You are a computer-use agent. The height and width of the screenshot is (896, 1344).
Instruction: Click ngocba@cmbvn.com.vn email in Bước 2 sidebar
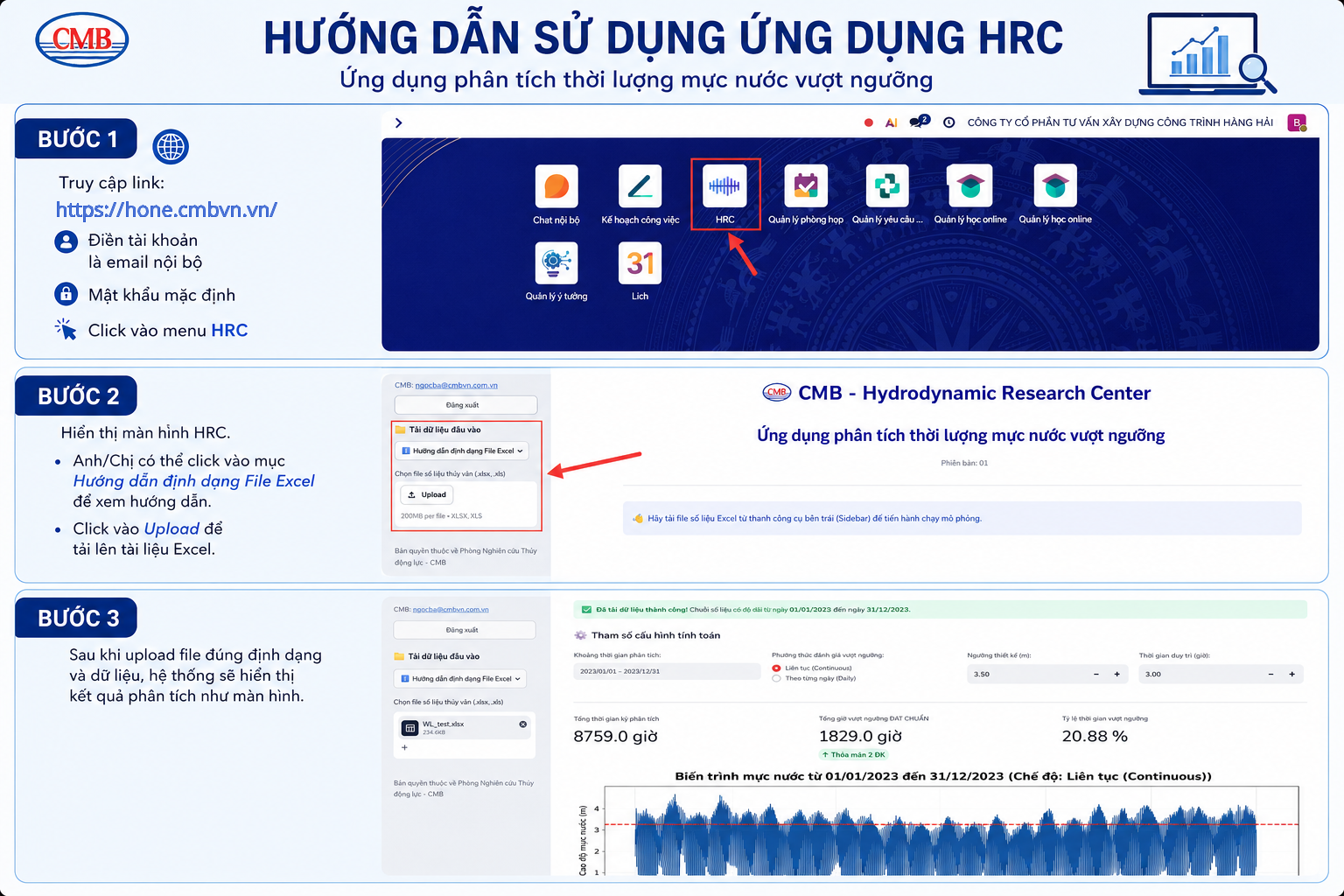pyautogui.click(x=456, y=385)
